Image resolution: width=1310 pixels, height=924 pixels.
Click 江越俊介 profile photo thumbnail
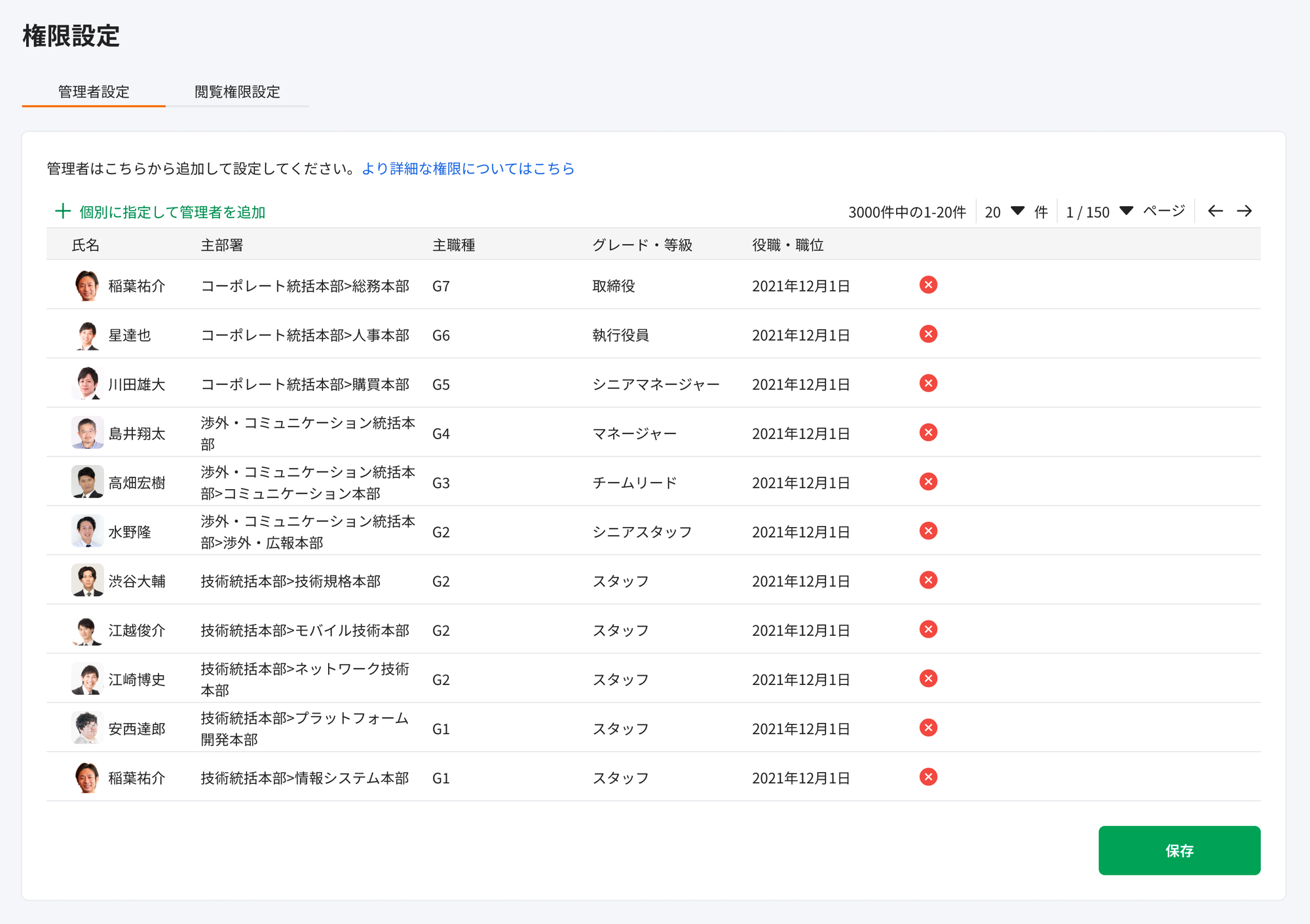tap(87, 630)
